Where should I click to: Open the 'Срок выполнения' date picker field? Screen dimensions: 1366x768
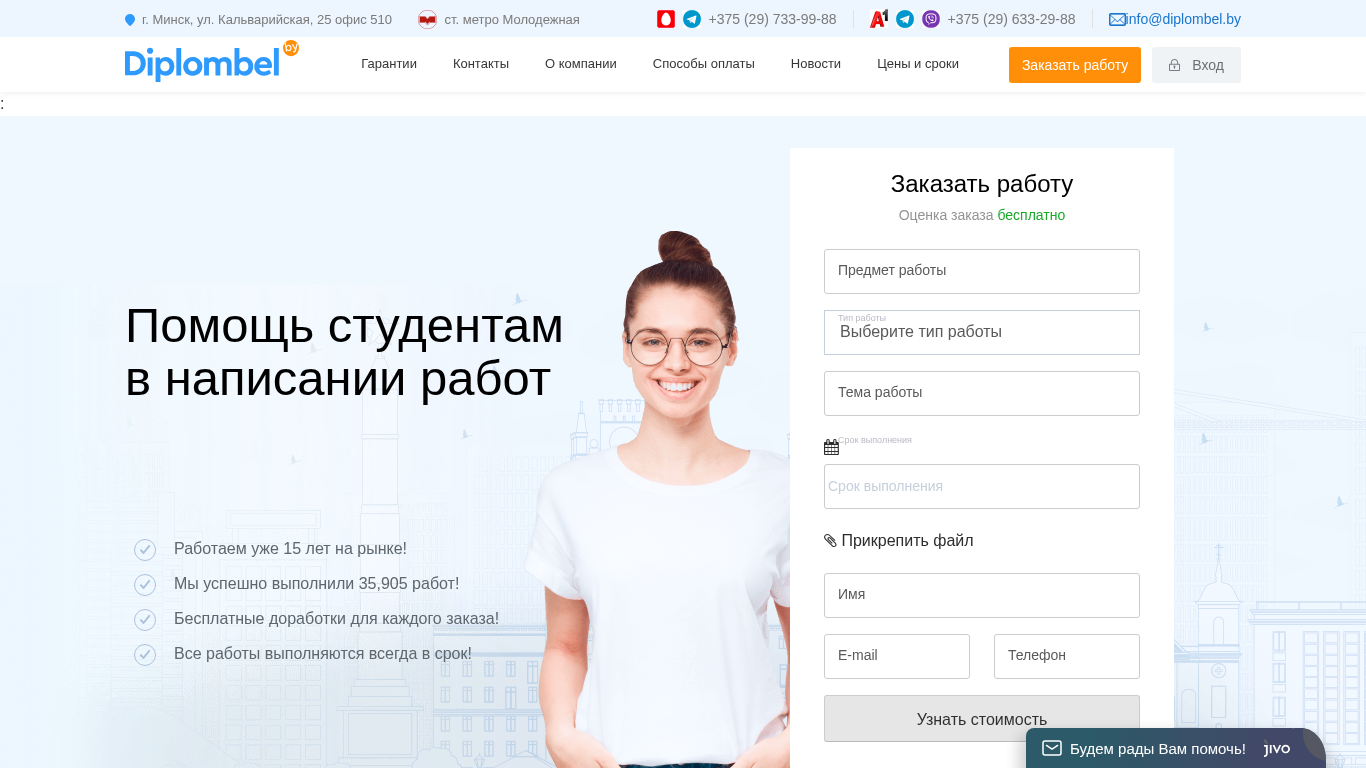(x=982, y=486)
